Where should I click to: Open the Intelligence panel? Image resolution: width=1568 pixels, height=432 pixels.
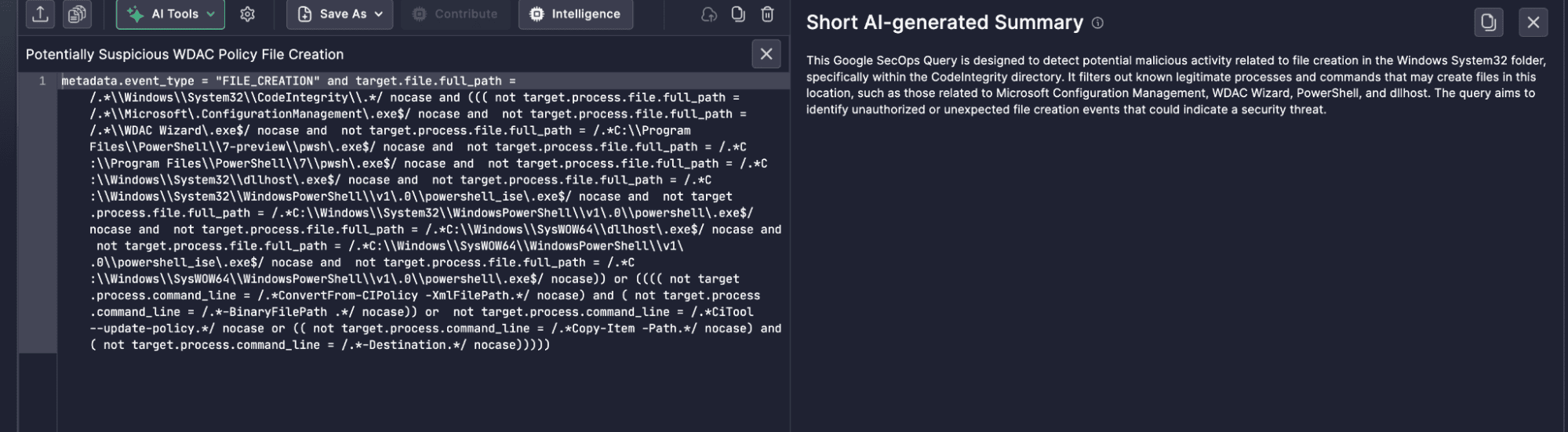(575, 14)
